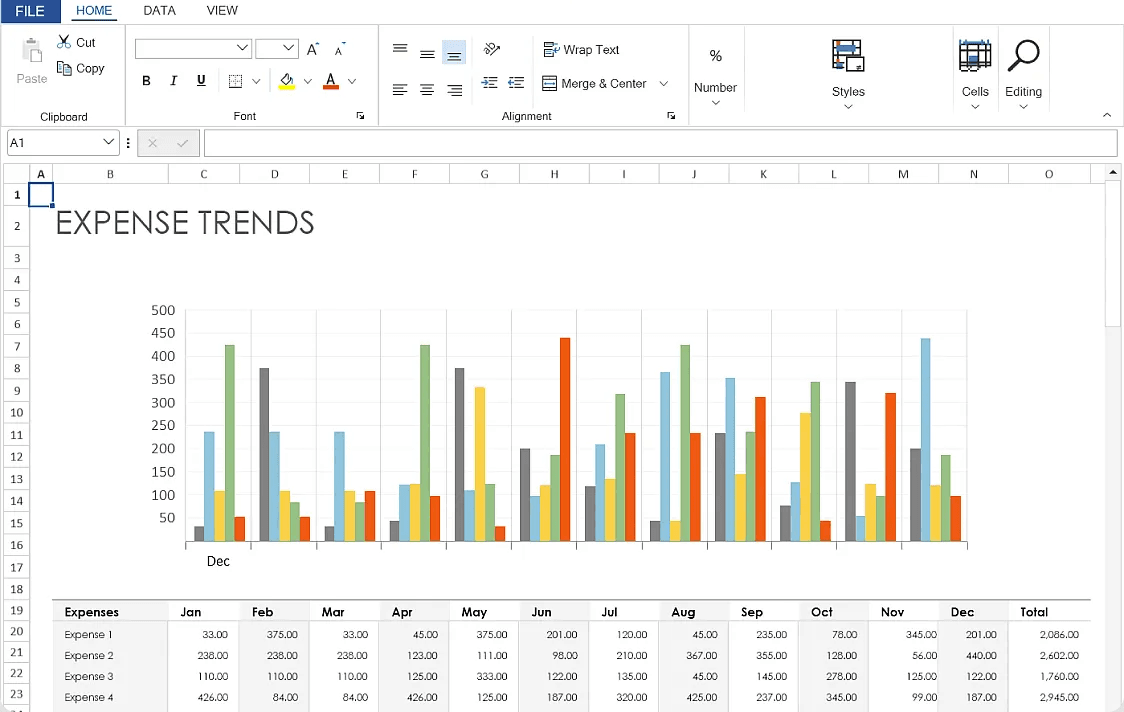The image size is (1124, 712).
Task: Open the borders icon
Action: pyautogui.click(x=235, y=81)
